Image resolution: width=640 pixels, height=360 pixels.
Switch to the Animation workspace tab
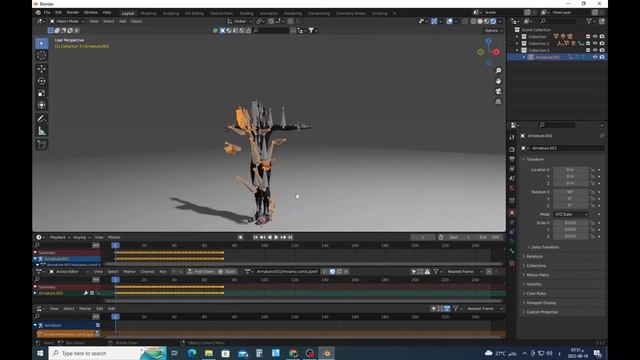point(269,13)
